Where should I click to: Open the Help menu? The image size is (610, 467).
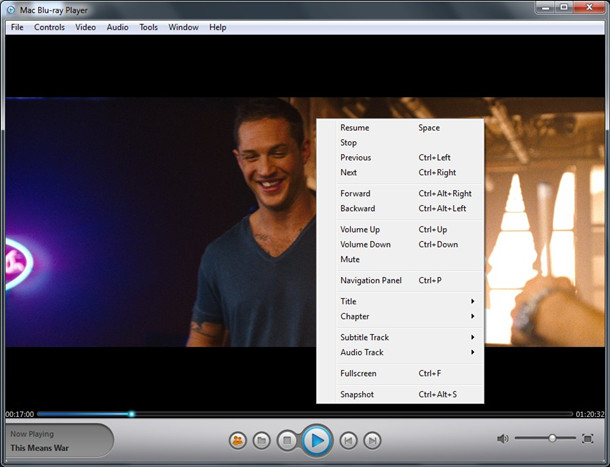click(217, 27)
